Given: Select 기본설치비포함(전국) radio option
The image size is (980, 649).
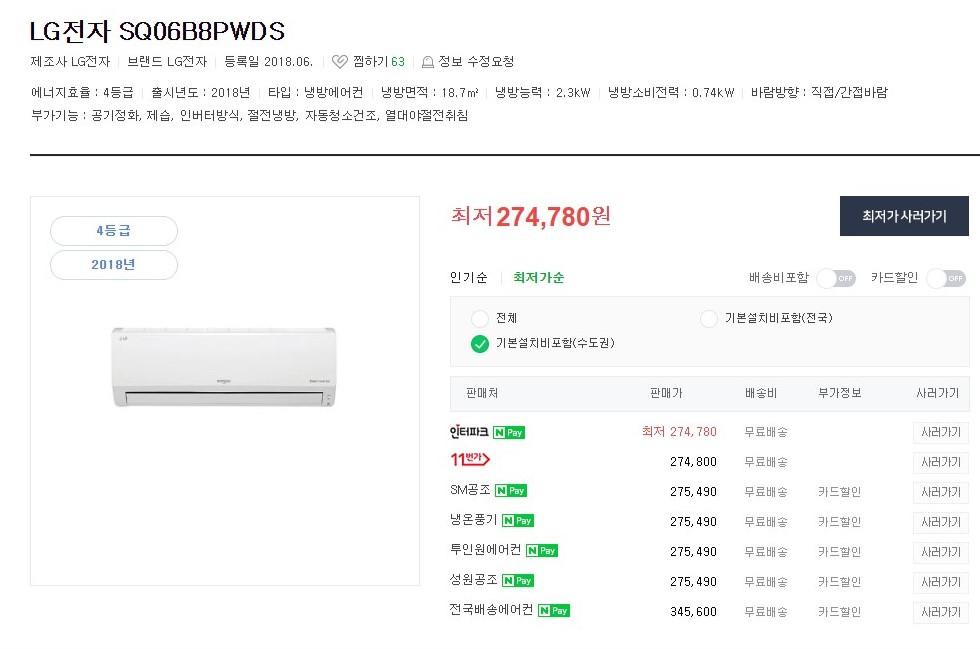Looking at the screenshot, I should 708,318.
